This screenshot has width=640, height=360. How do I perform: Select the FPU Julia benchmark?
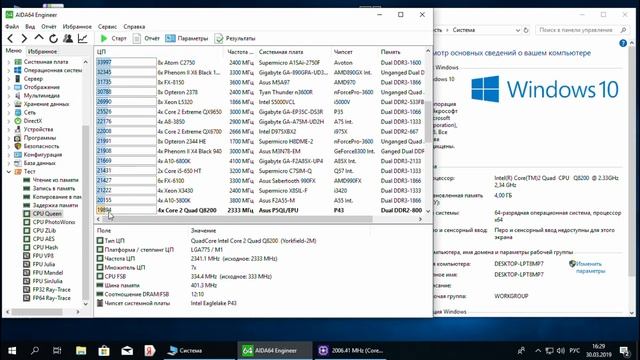click(x=44, y=264)
